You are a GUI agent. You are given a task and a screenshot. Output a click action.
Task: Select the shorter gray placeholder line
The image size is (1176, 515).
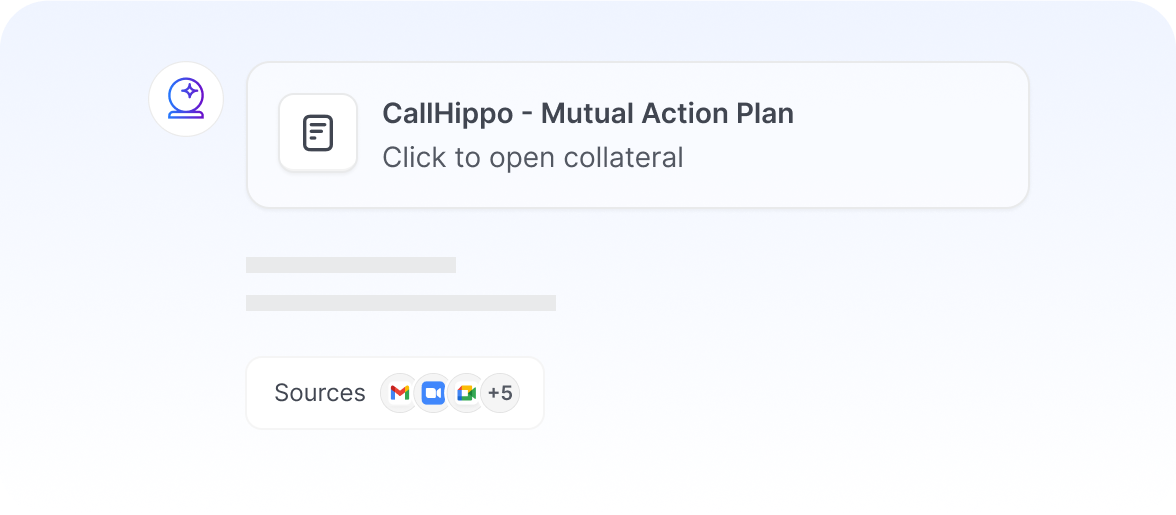click(x=351, y=265)
